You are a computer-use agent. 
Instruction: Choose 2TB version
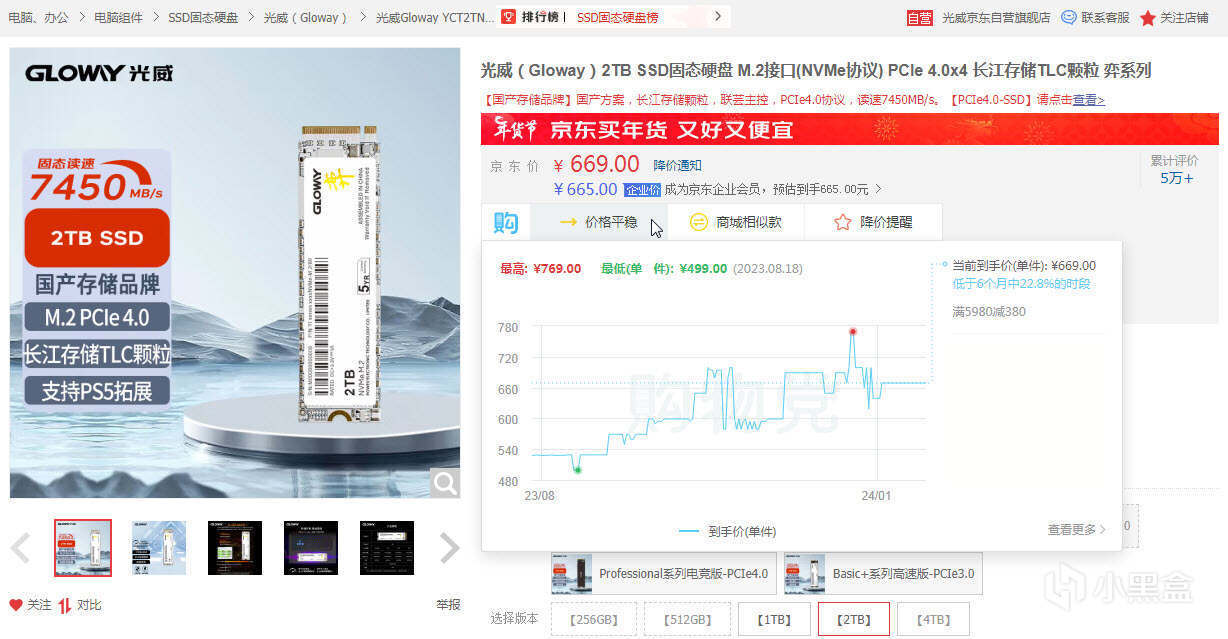pos(853,620)
